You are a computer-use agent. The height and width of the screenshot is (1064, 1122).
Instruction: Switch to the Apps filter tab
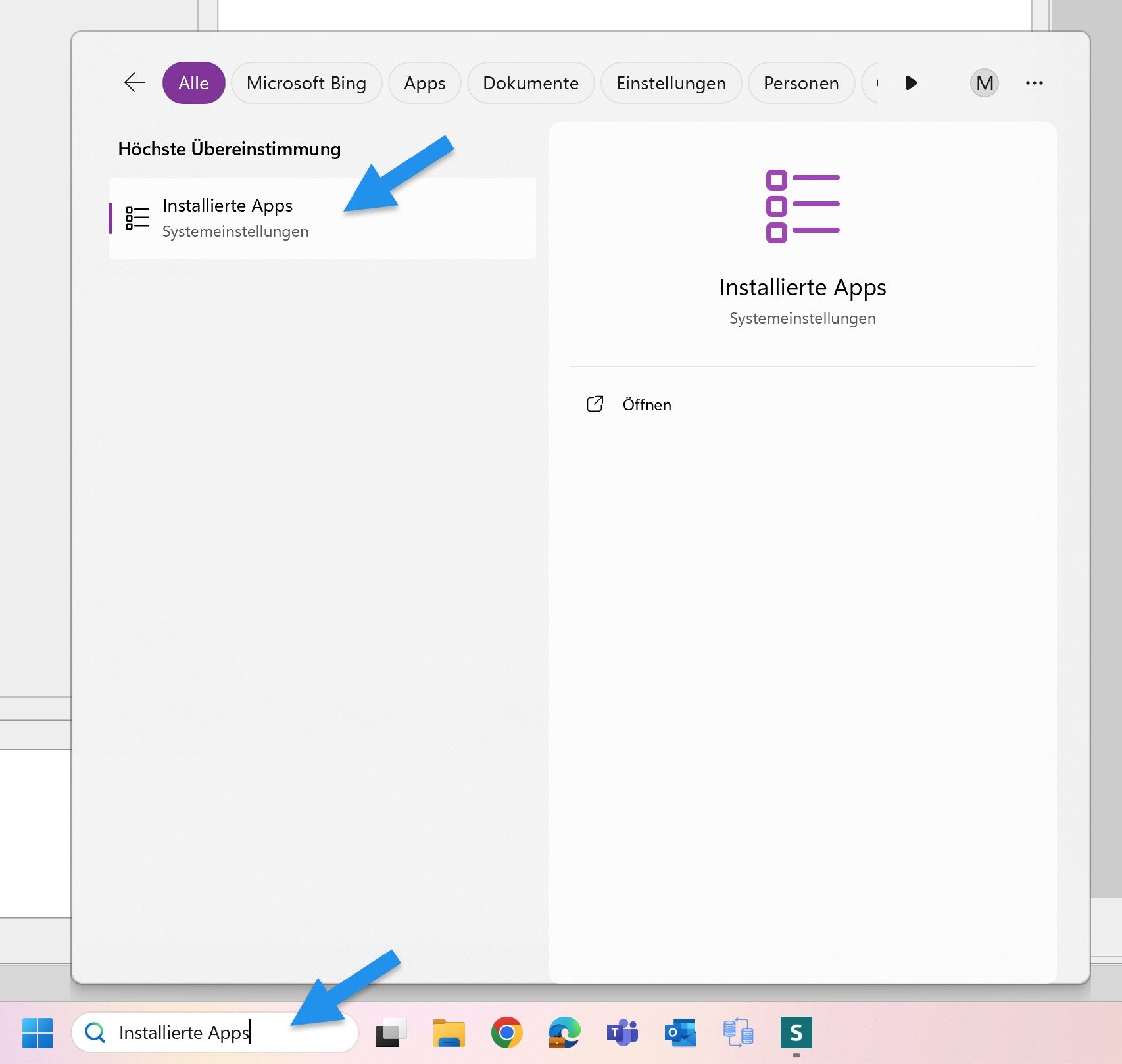coord(424,83)
